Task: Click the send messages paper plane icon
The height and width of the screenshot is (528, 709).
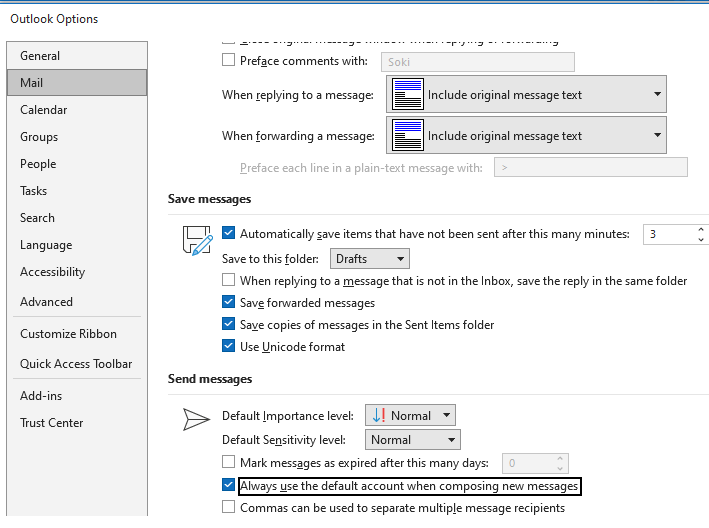Action: coord(196,419)
